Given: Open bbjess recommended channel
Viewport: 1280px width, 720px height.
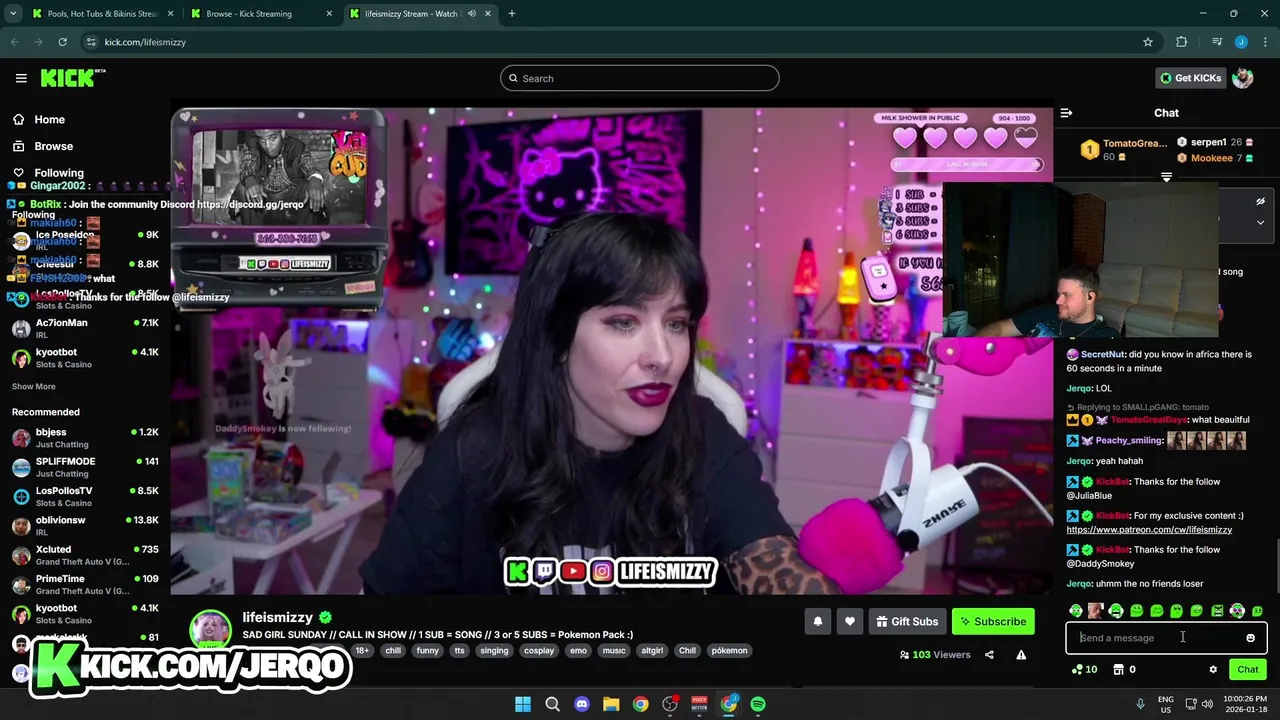Looking at the screenshot, I should coord(85,438).
